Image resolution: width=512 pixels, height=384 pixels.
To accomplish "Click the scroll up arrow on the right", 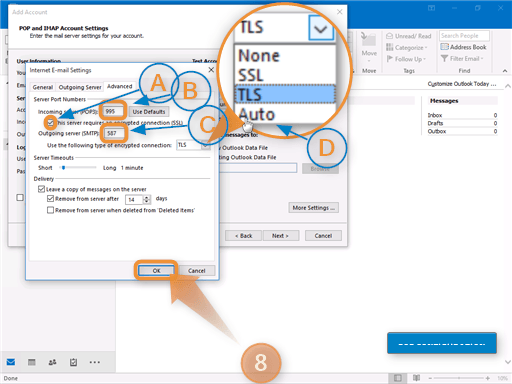I will click(508, 86).
